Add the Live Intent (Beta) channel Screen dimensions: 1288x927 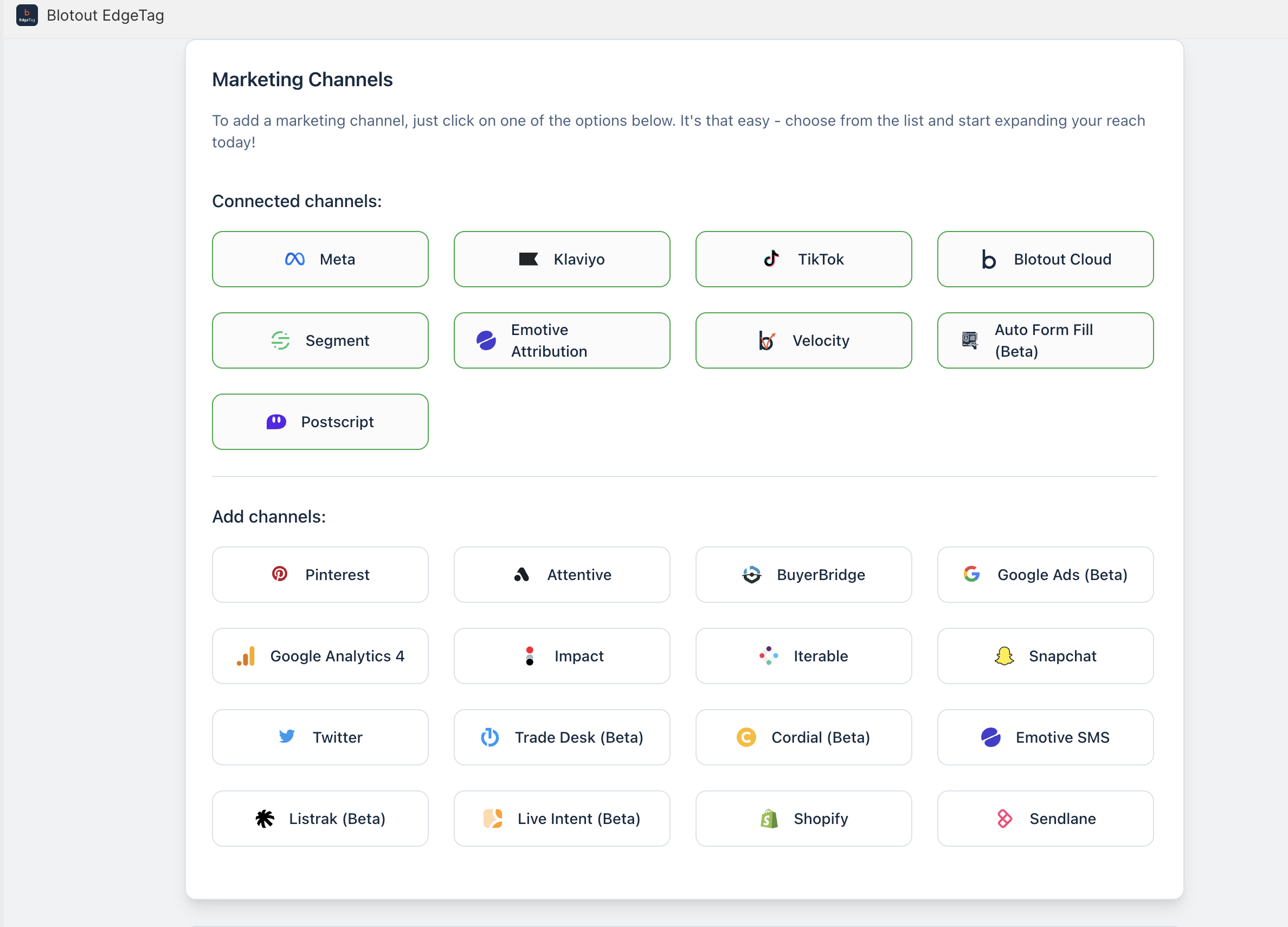point(562,819)
